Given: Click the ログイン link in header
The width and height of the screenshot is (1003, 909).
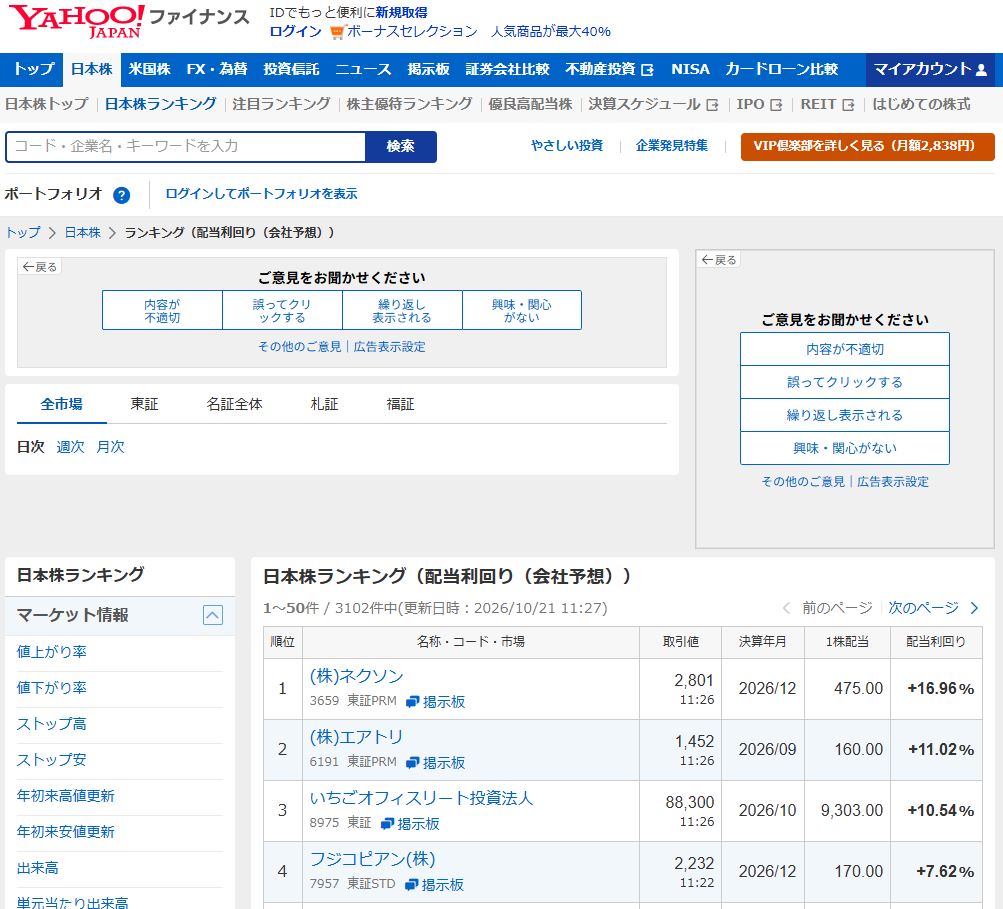Looking at the screenshot, I should pos(295,31).
